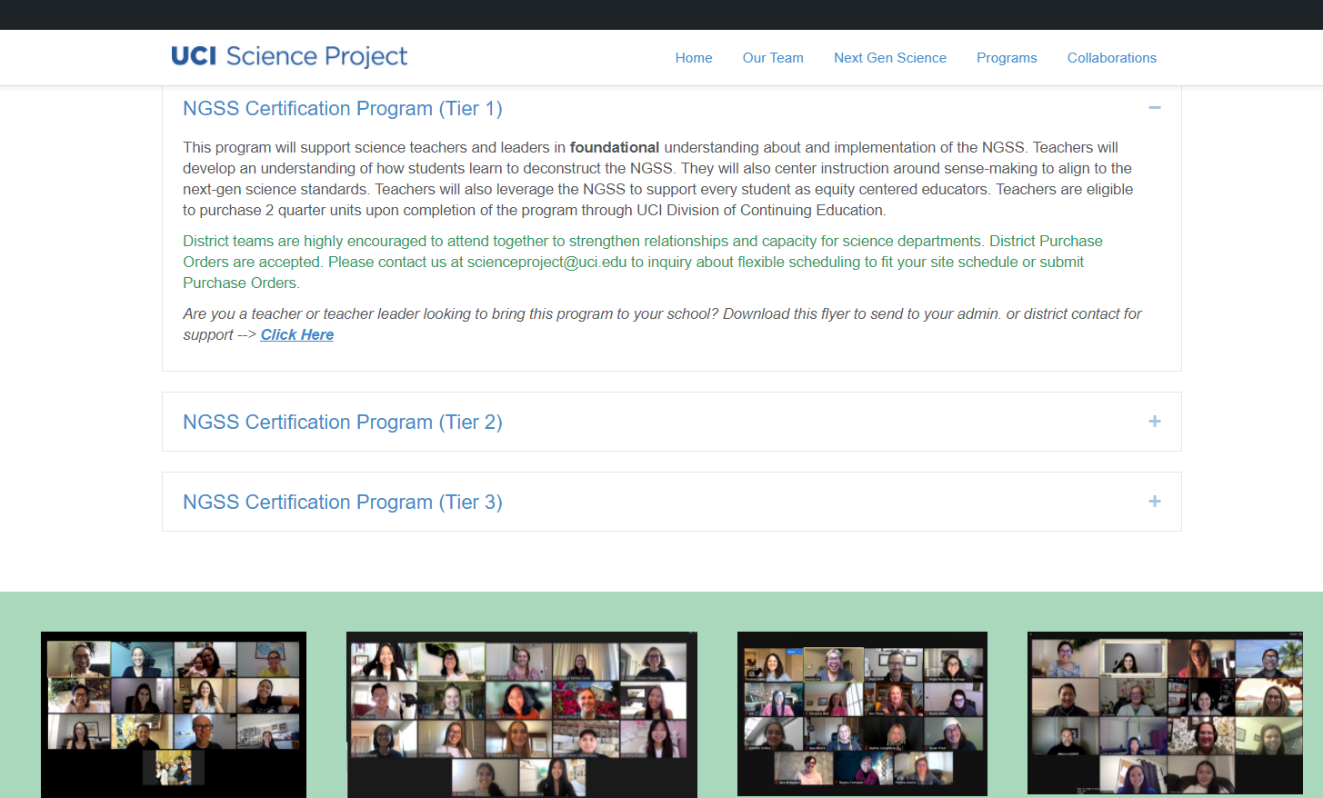Open the Collaborations page

pos(1111,57)
